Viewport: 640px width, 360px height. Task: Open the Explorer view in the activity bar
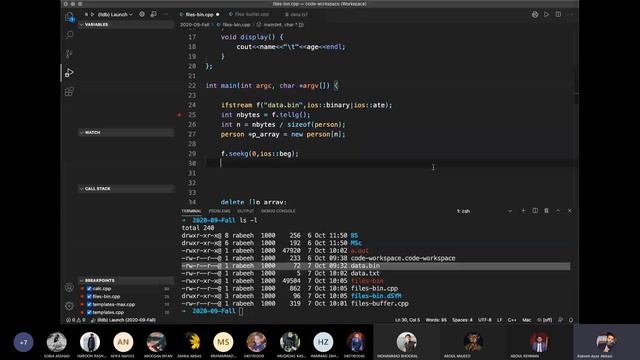pos(69,17)
